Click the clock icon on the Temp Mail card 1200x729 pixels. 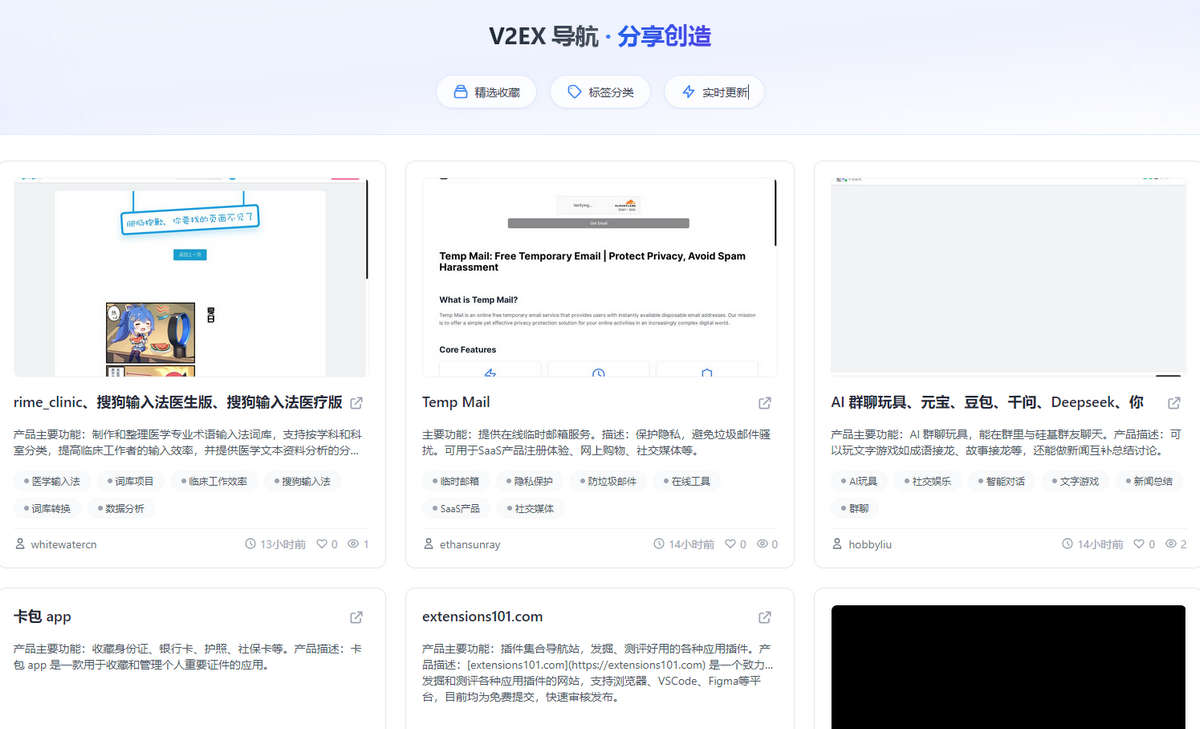click(659, 544)
